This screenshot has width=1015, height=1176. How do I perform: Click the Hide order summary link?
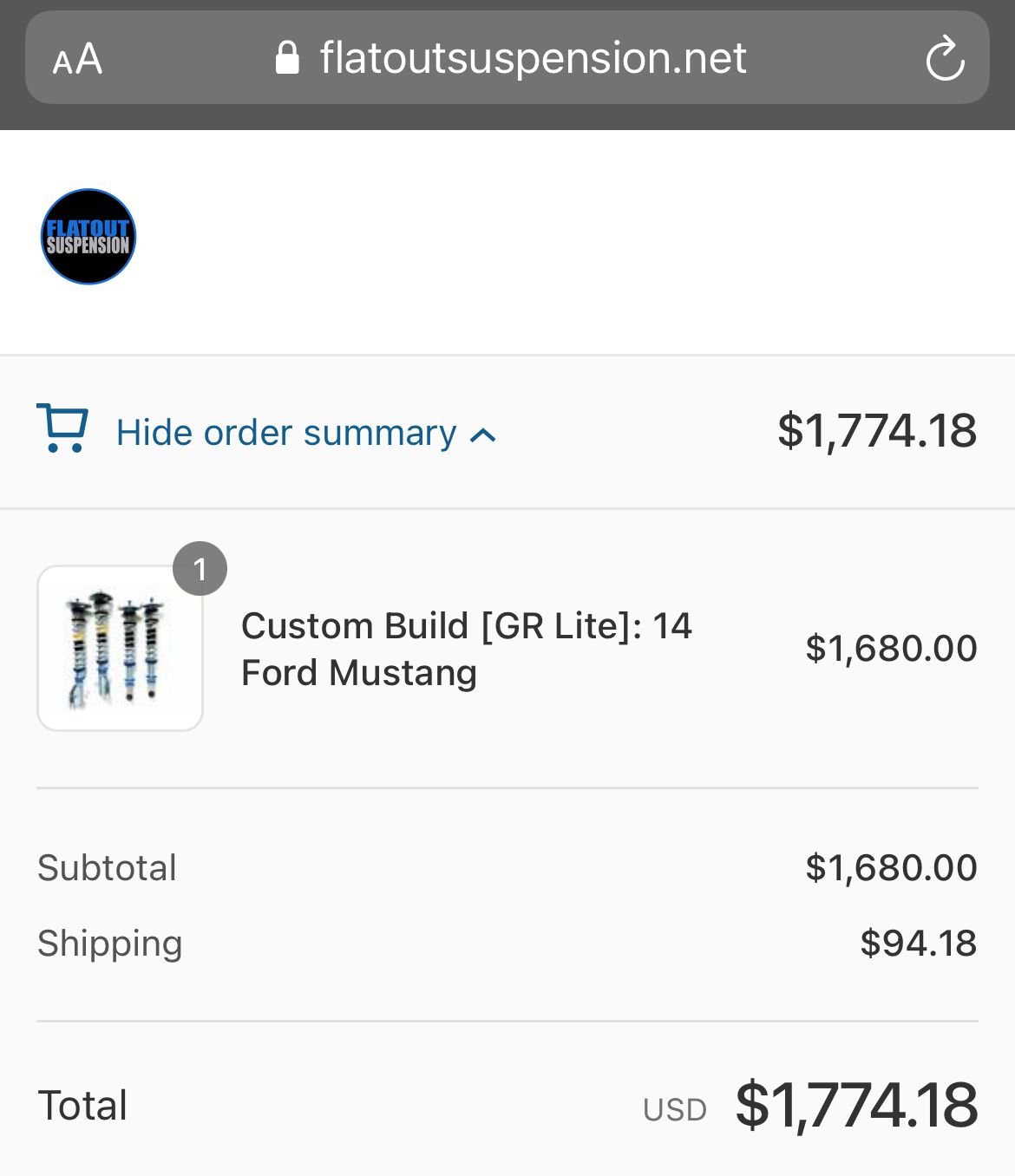tap(286, 433)
